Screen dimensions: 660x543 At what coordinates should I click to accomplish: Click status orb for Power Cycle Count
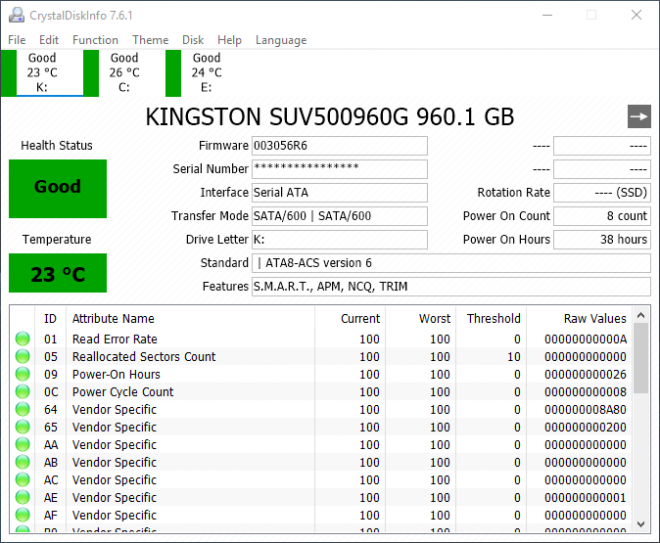tap(22, 391)
